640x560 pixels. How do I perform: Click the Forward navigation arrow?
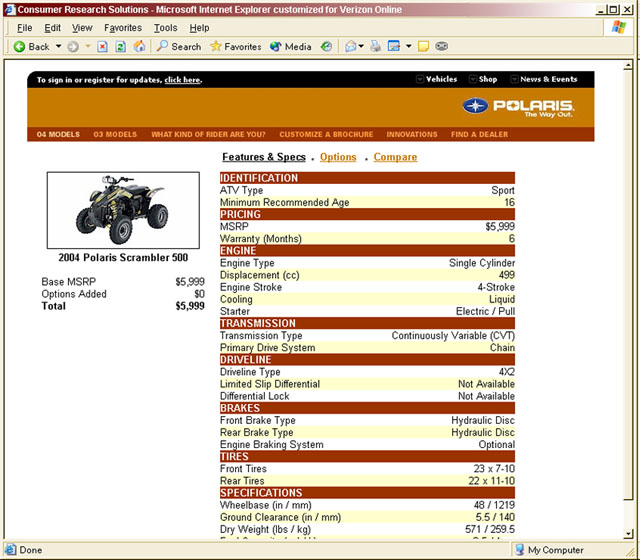73,47
